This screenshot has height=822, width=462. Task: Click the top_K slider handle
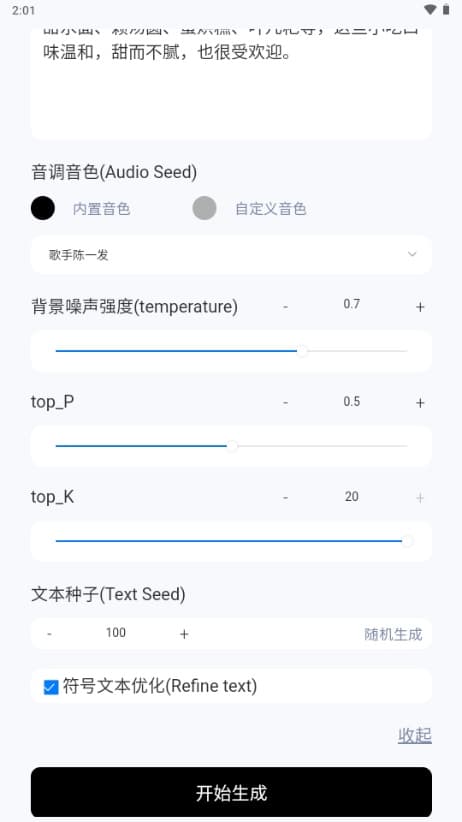[407, 541]
